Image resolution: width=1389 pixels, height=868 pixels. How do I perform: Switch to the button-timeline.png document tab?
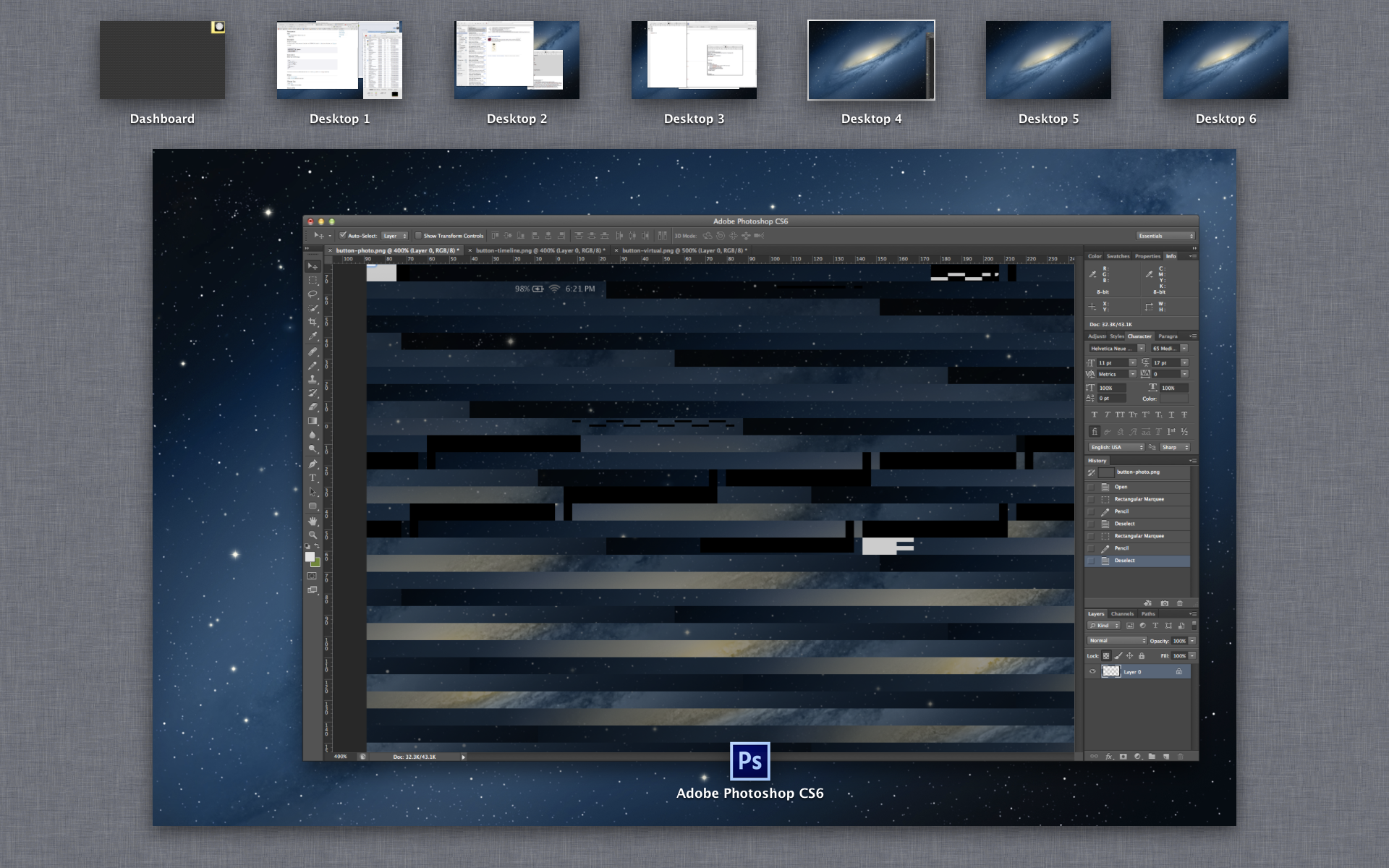(x=539, y=250)
